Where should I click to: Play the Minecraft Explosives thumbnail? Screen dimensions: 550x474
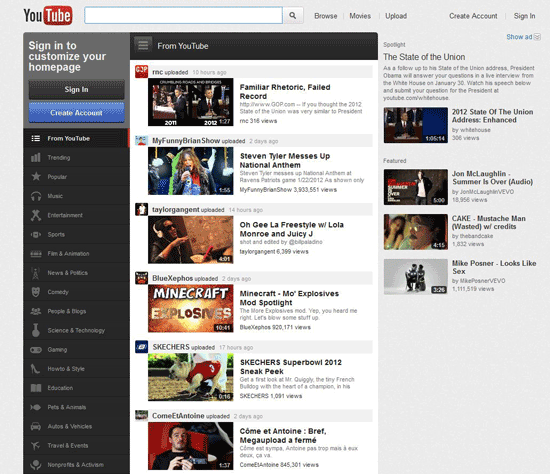point(190,308)
